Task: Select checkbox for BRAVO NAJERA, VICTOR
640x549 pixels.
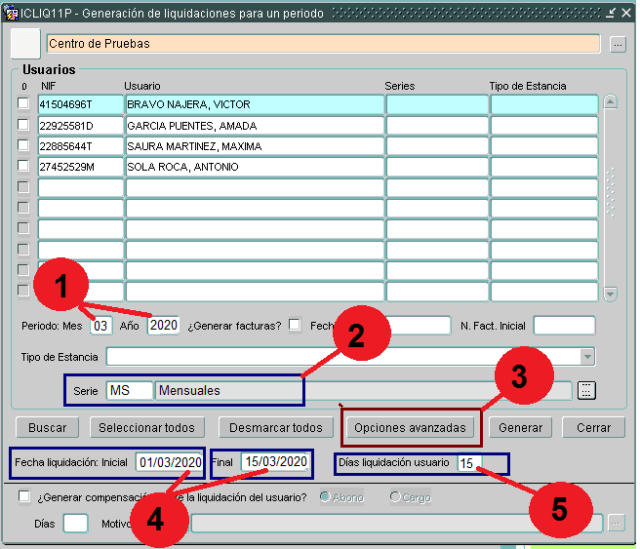Action: click(24, 104)
